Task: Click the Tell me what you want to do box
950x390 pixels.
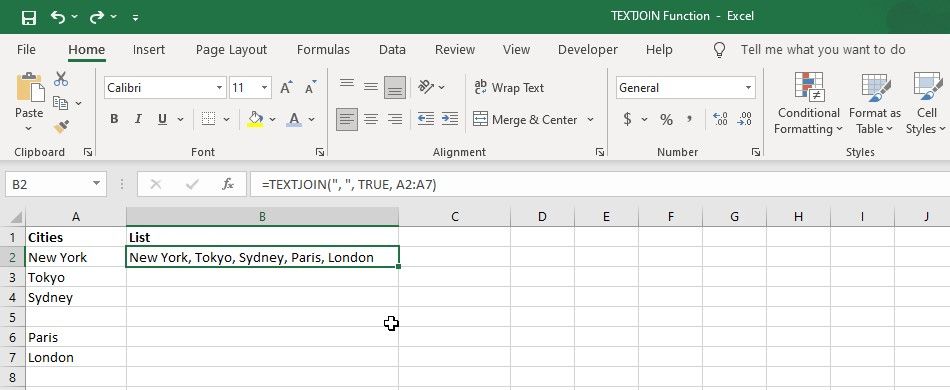Action: click(823, 50)
